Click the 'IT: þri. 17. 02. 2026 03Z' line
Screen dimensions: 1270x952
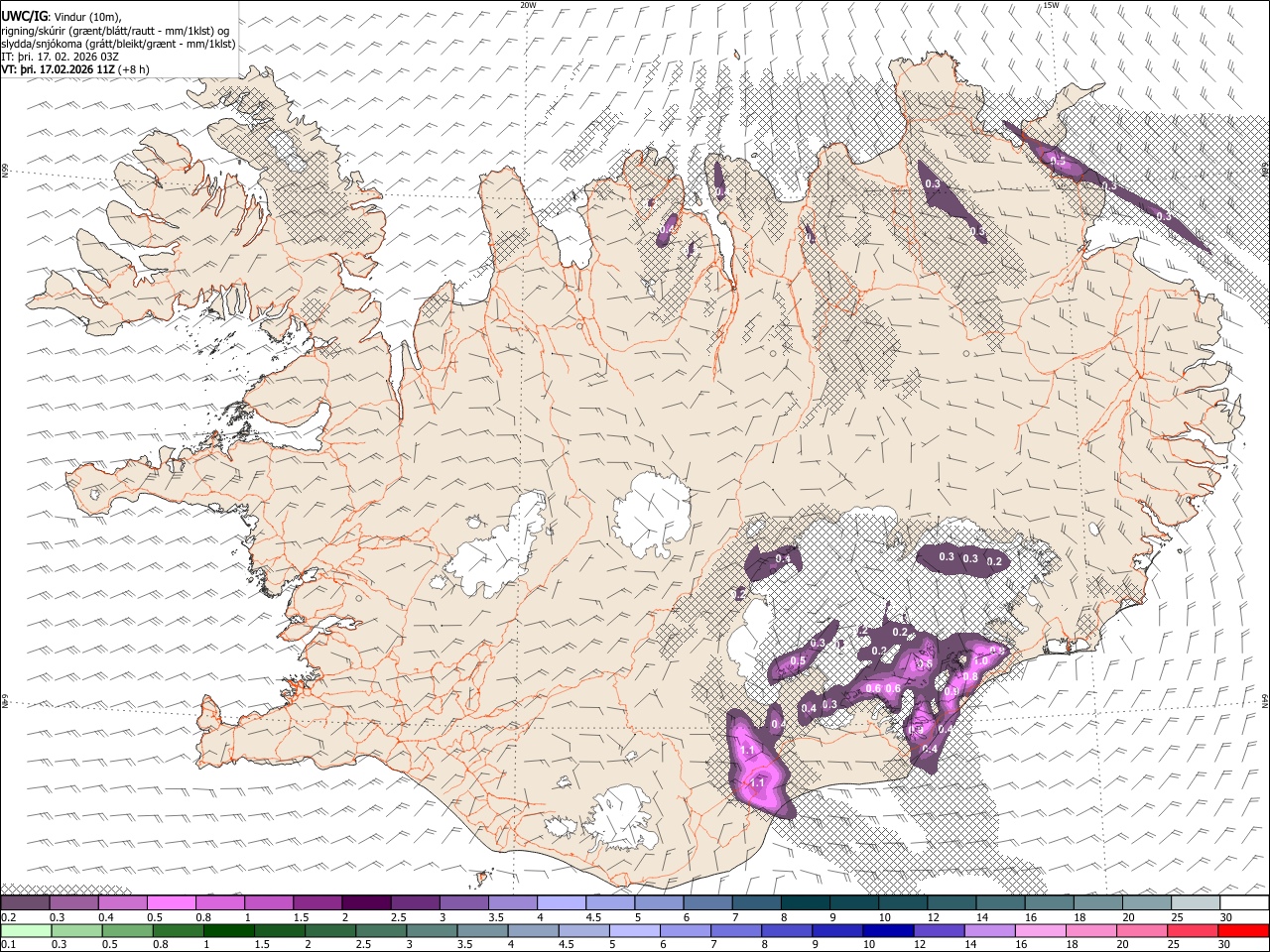(61, 57)
